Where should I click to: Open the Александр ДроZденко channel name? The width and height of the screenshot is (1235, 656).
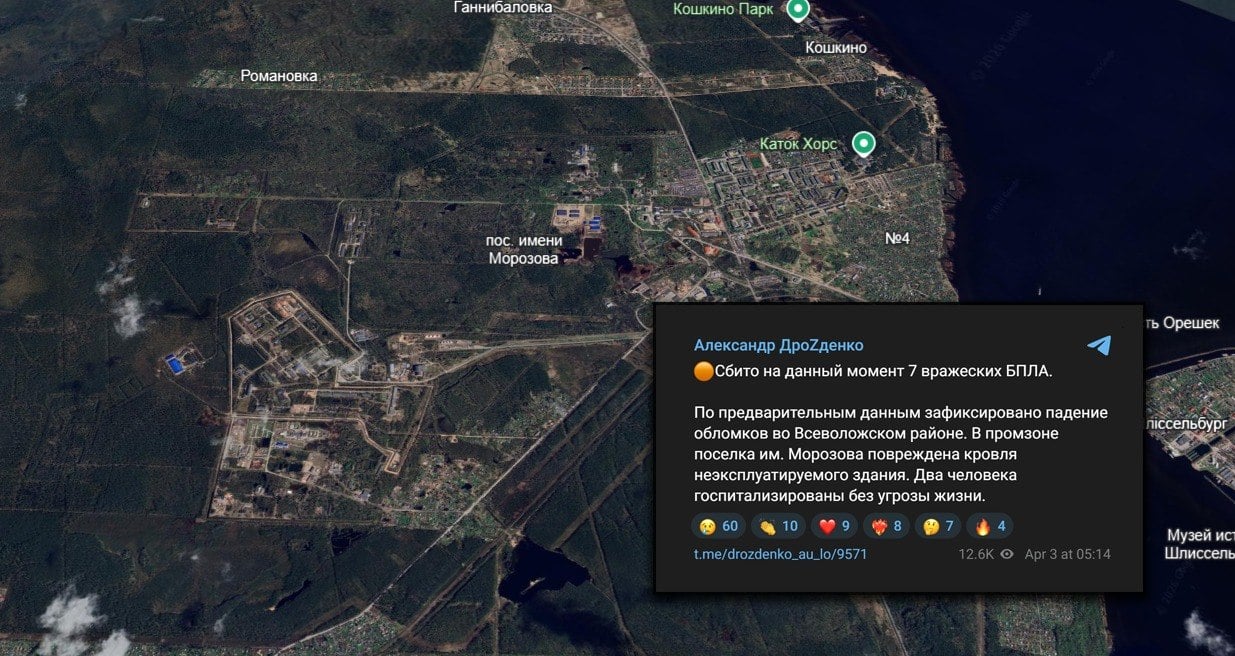[x=778, y=345]
